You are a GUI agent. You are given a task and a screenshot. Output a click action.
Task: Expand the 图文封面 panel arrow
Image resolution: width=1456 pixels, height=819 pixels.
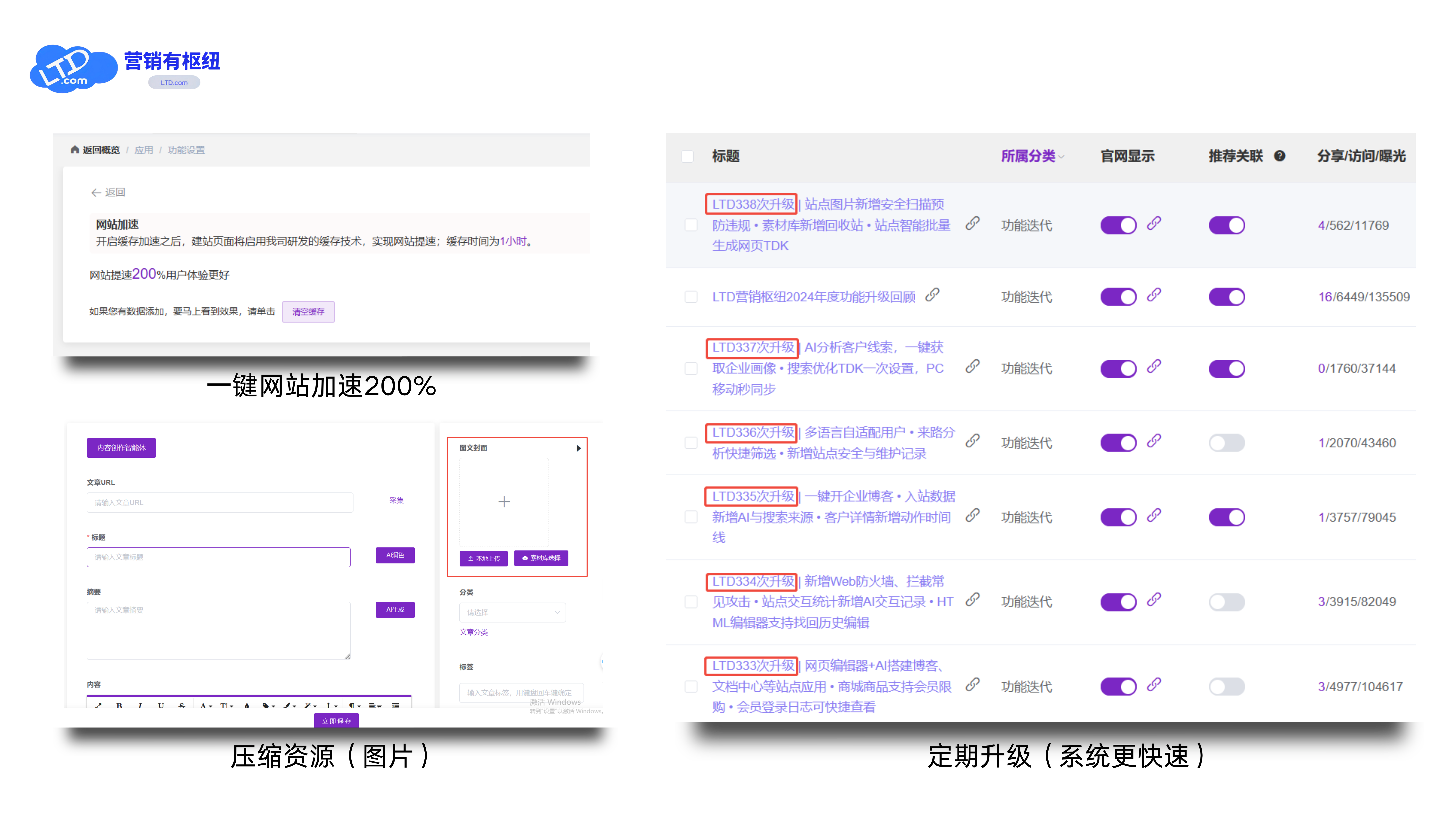578,448
